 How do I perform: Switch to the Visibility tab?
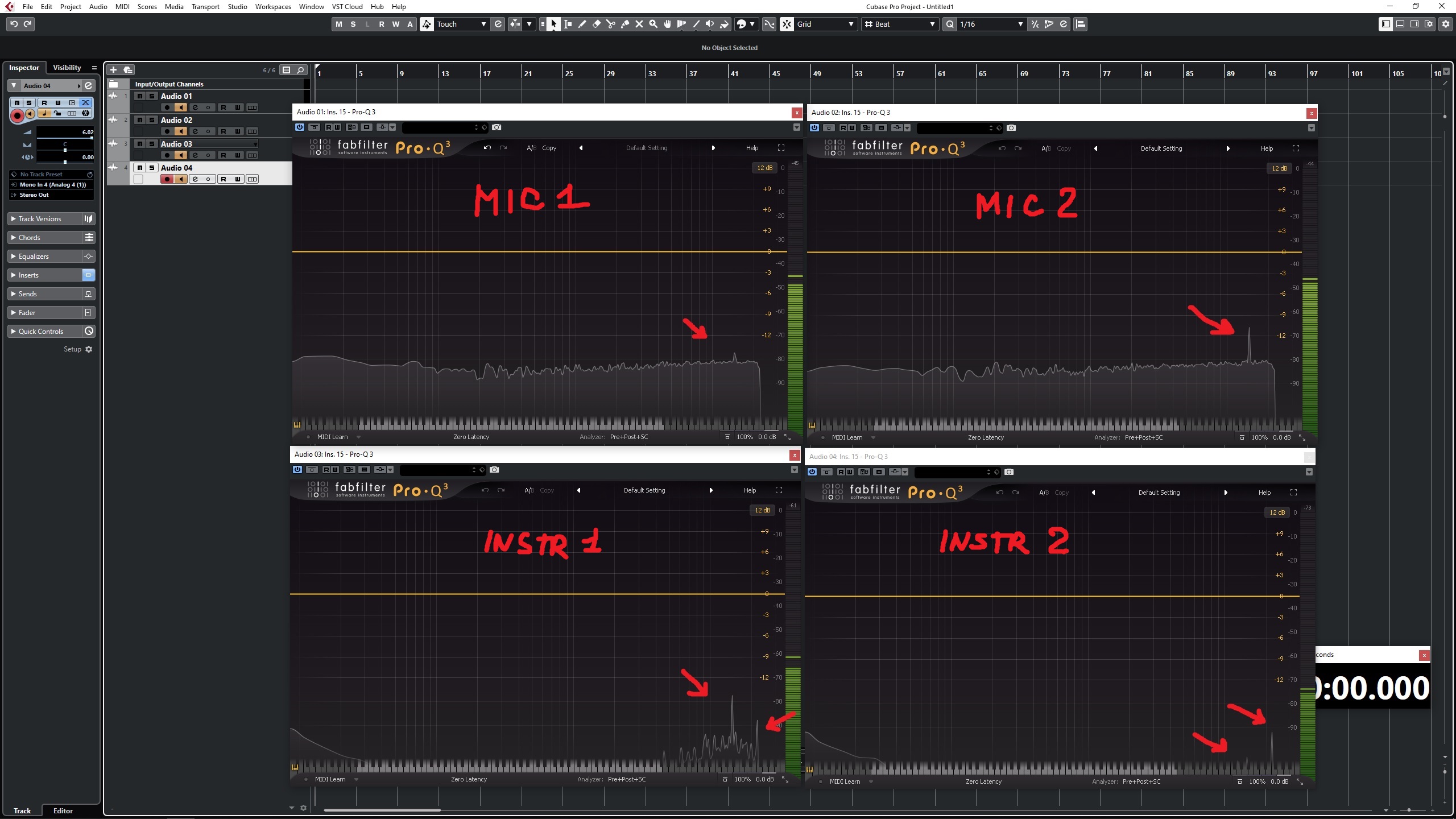pyautogui.click(x=67, y=68)
